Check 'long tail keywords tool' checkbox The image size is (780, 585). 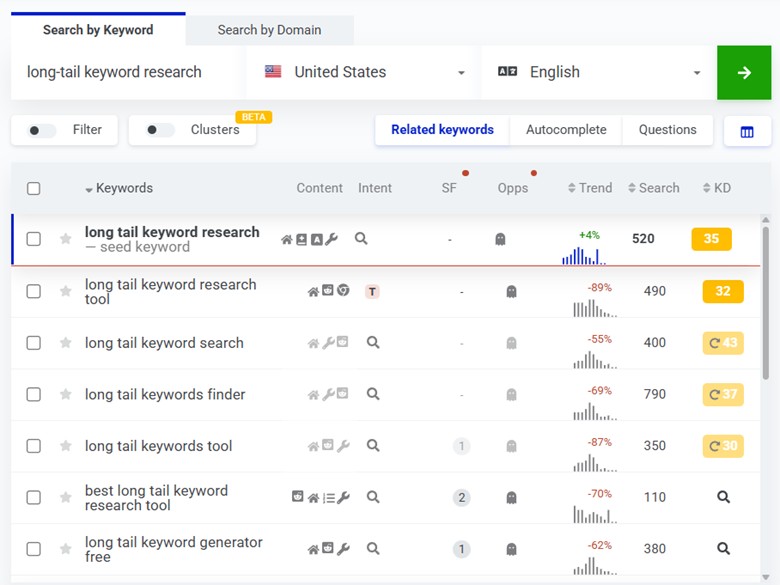click(x=33, y=446)
